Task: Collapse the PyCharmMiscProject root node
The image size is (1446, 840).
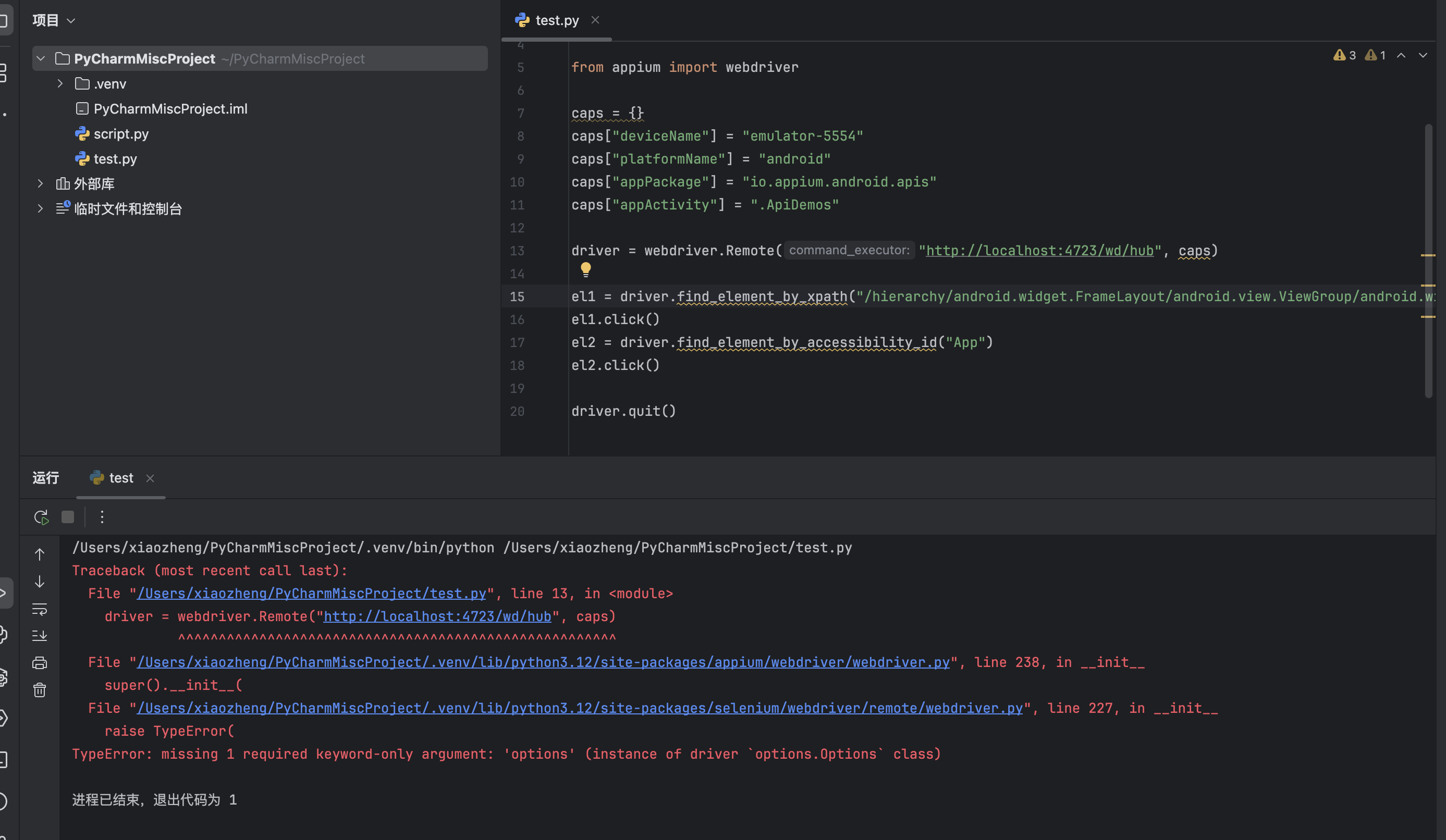Action: 41,58
